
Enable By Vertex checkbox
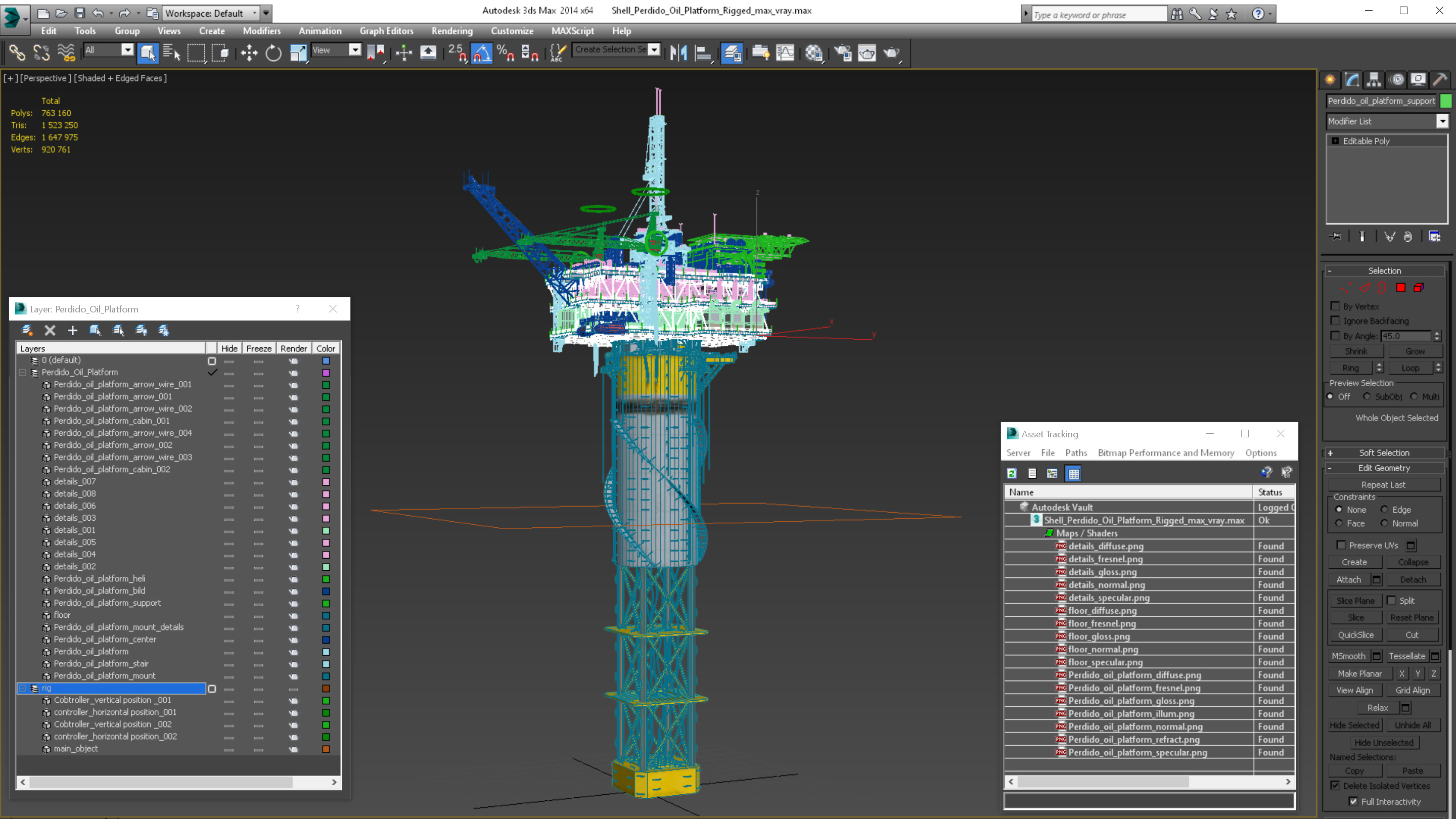(x=1335, y=306)
